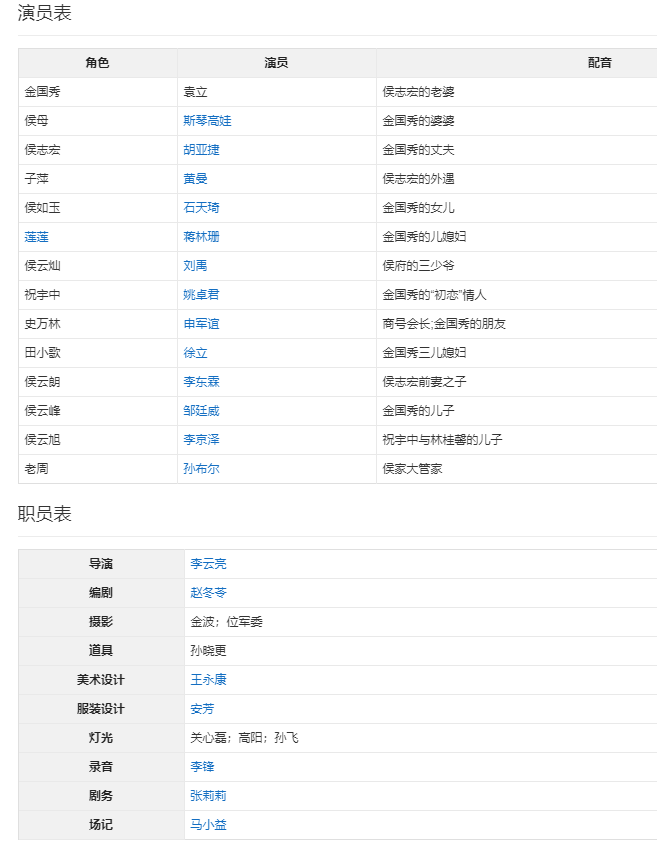Select the character name 侯母

36,121
